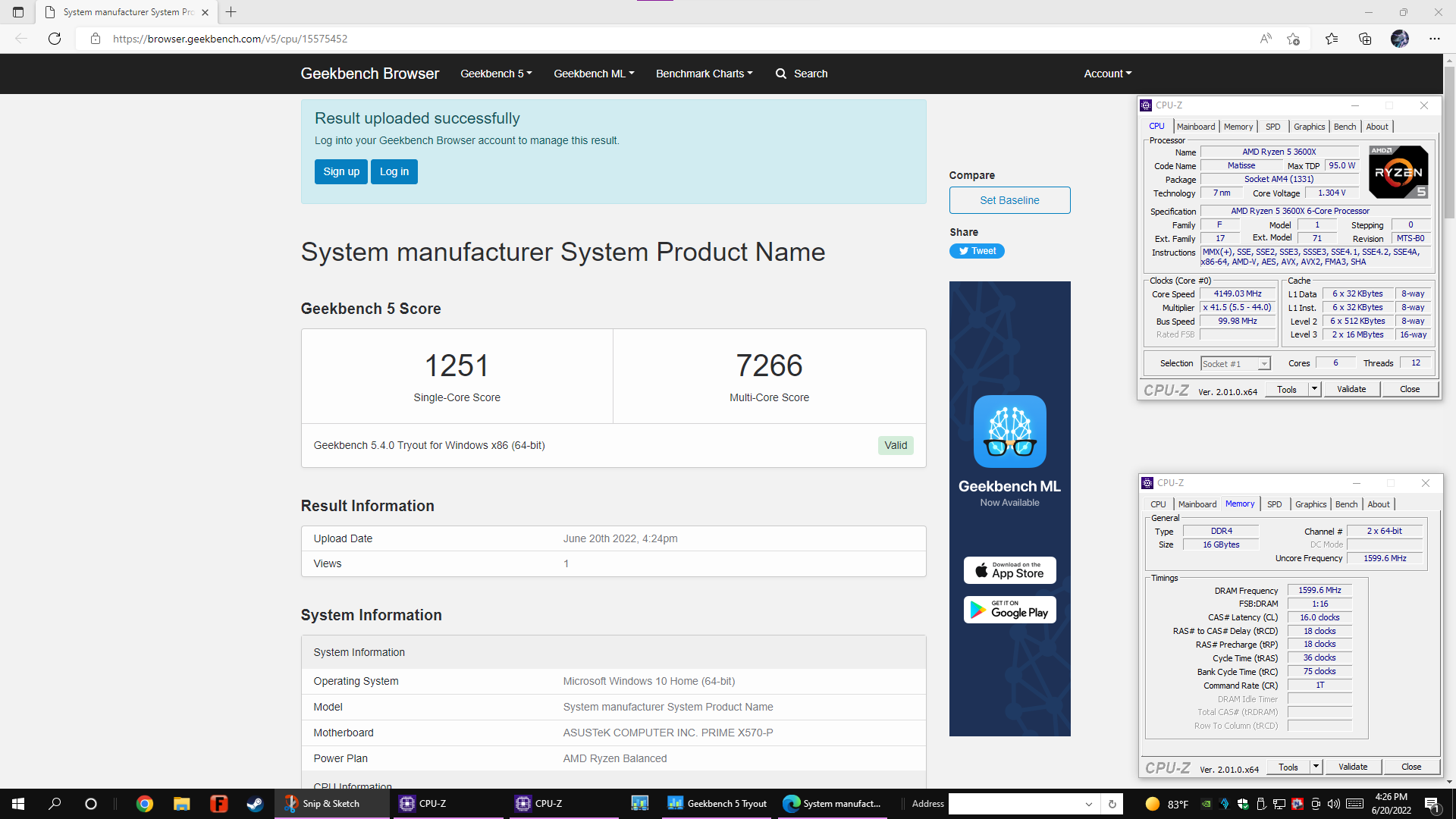Open the tab actions menu icon in Edge
The height and width of the screenshot is (819, 1456).
(18, 12)
